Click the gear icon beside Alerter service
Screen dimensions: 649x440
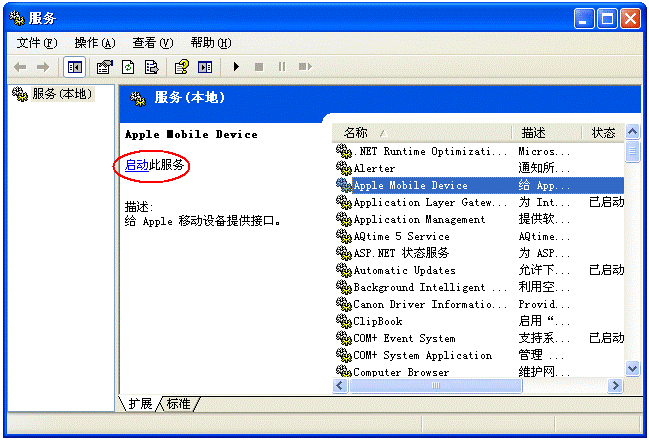coord(344,168)
